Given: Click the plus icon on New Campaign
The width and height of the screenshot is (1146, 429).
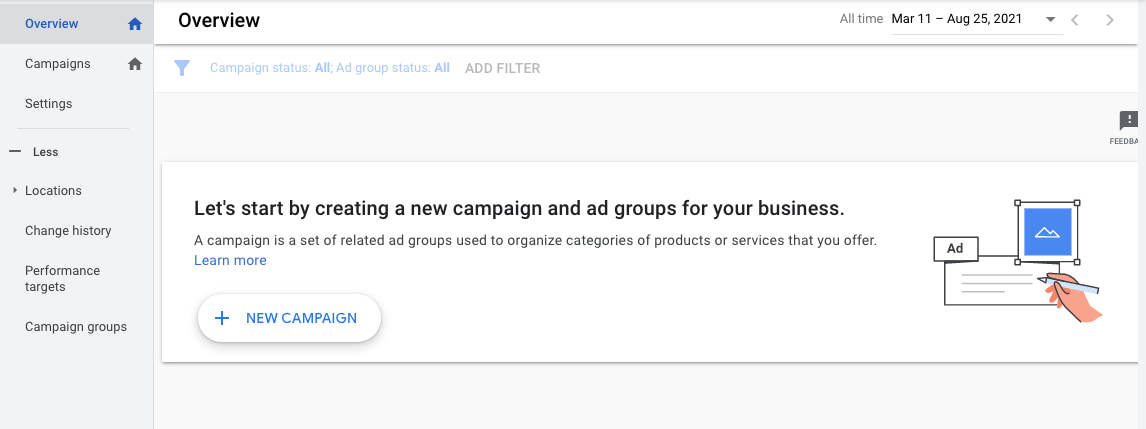Looking at the screenshot, I should pos(222,318).
